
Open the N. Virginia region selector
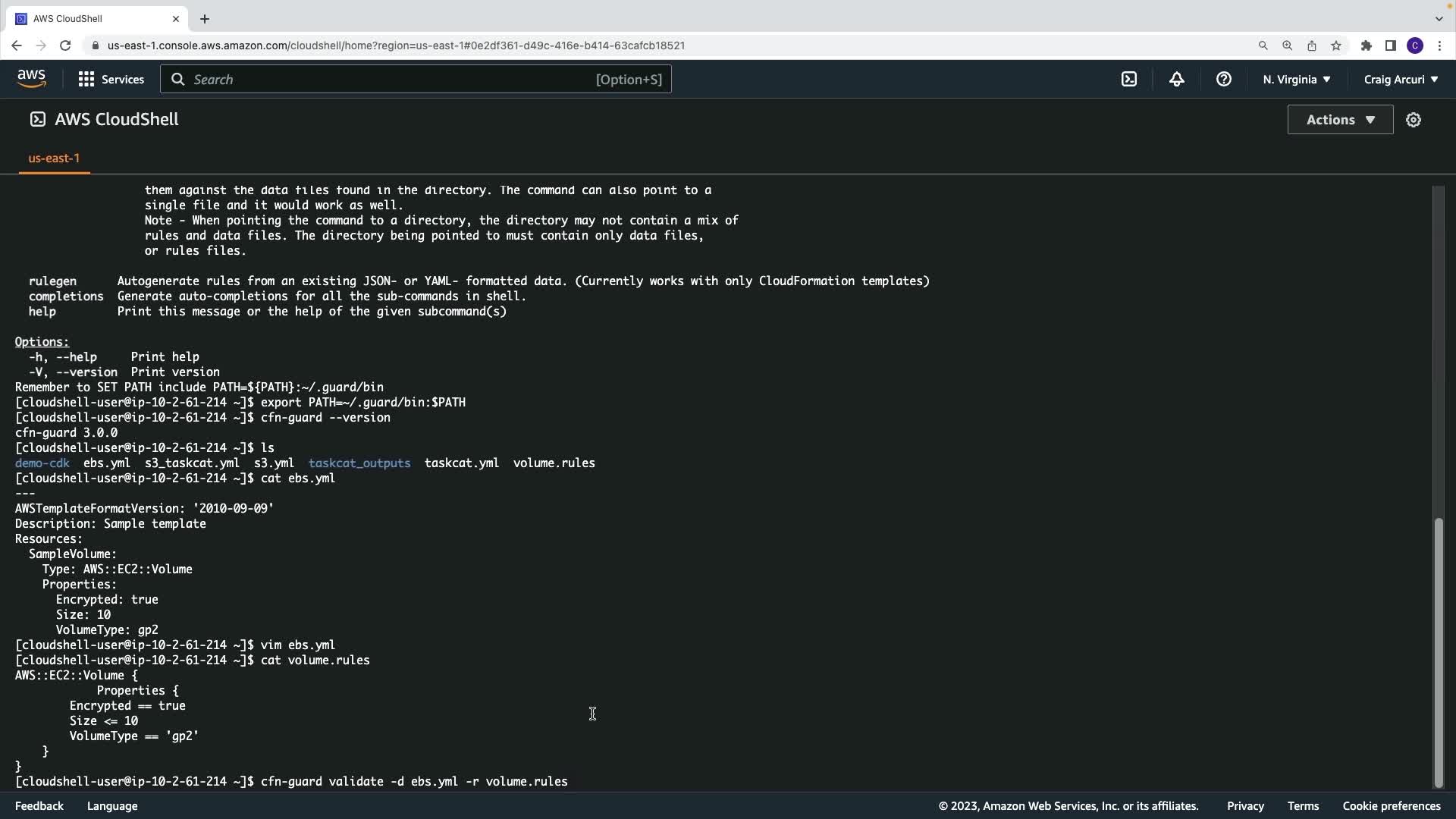[1296, 79]
